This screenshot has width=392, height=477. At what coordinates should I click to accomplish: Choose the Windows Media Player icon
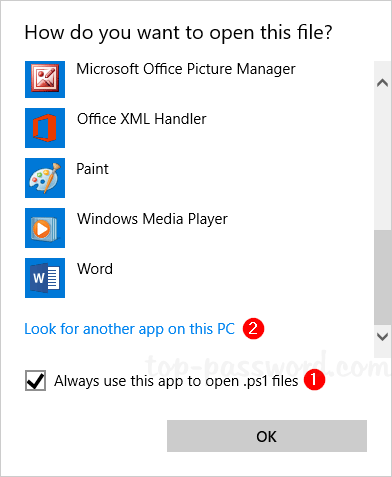pos(45,228)
